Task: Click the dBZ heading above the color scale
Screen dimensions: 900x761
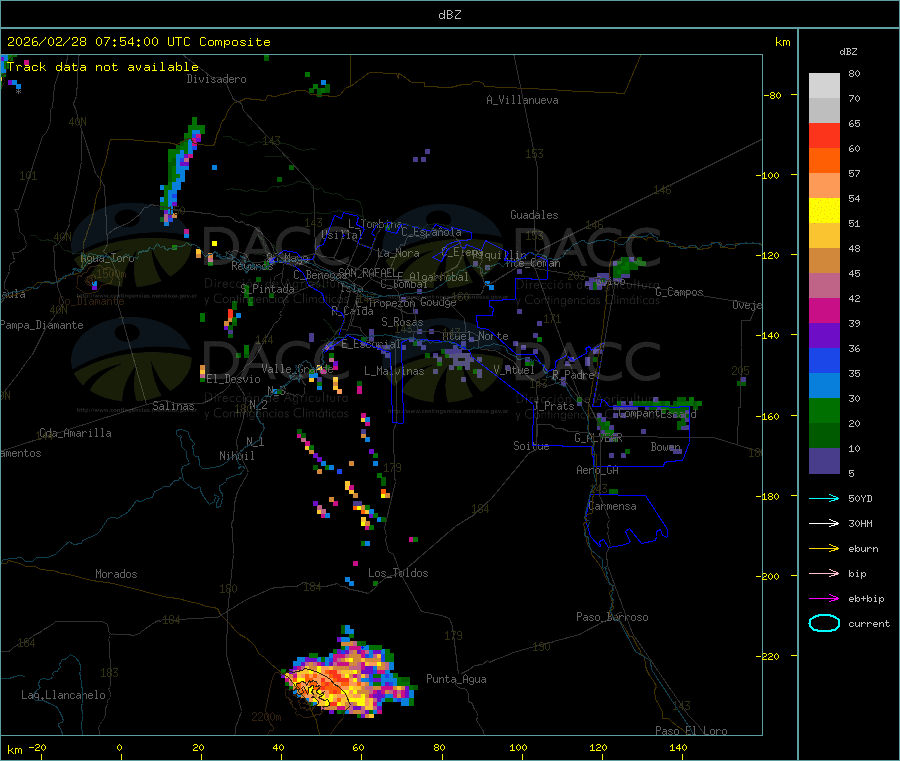Action: [x=848, y=52]
